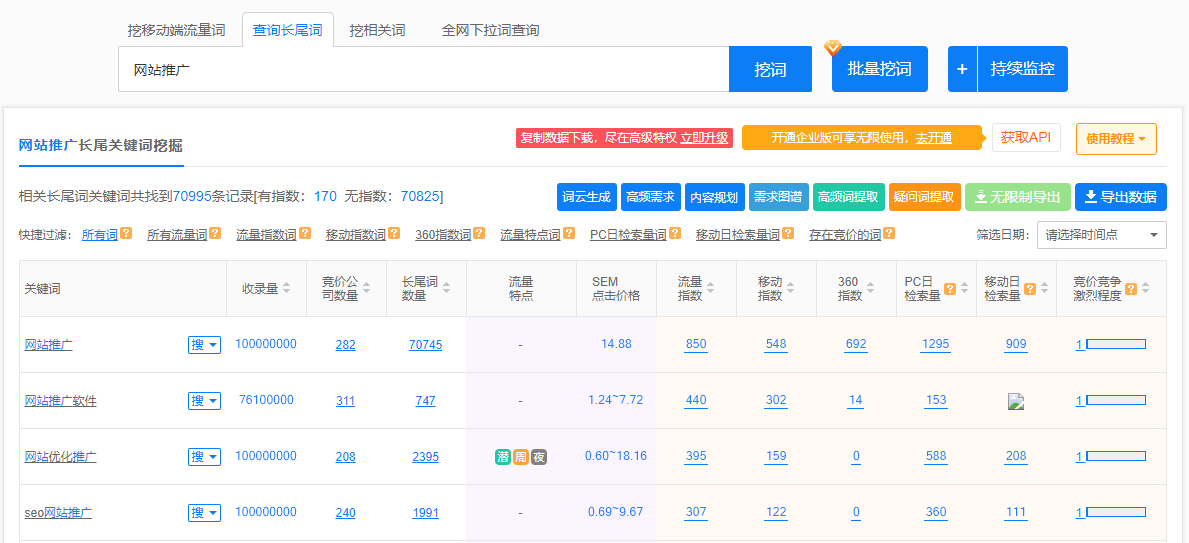Click the 无限制导出 button
The width and height of the screenshot is (1189, 543).
click(1018, 197)
